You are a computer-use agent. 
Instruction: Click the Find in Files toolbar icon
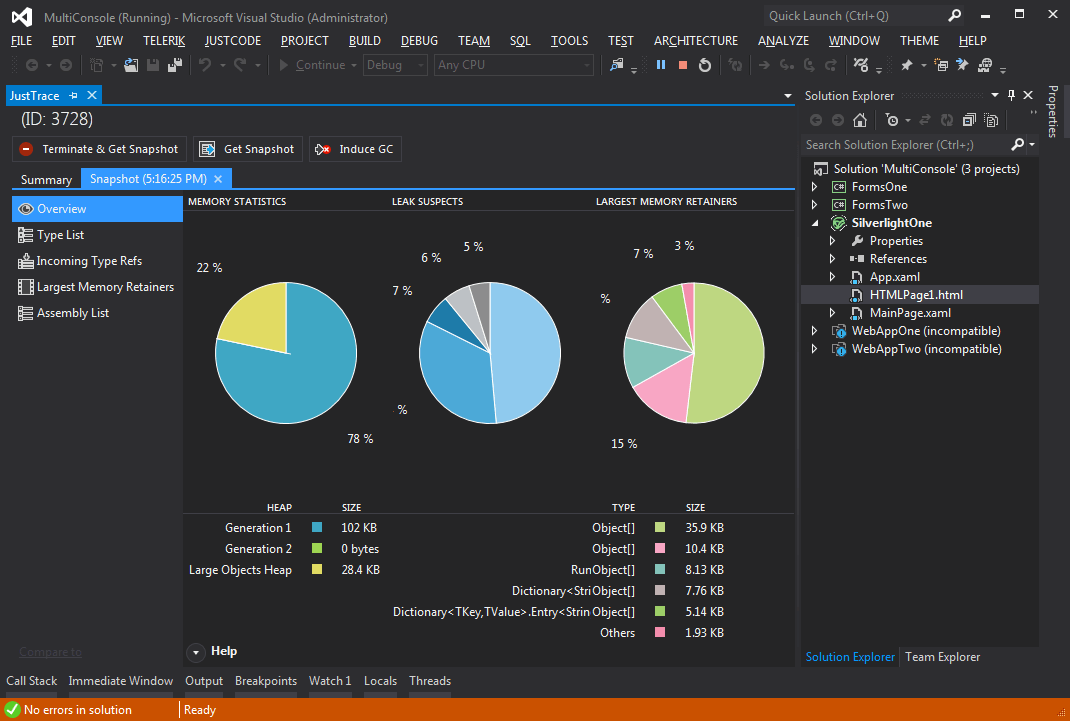click(x=616, y=65)
